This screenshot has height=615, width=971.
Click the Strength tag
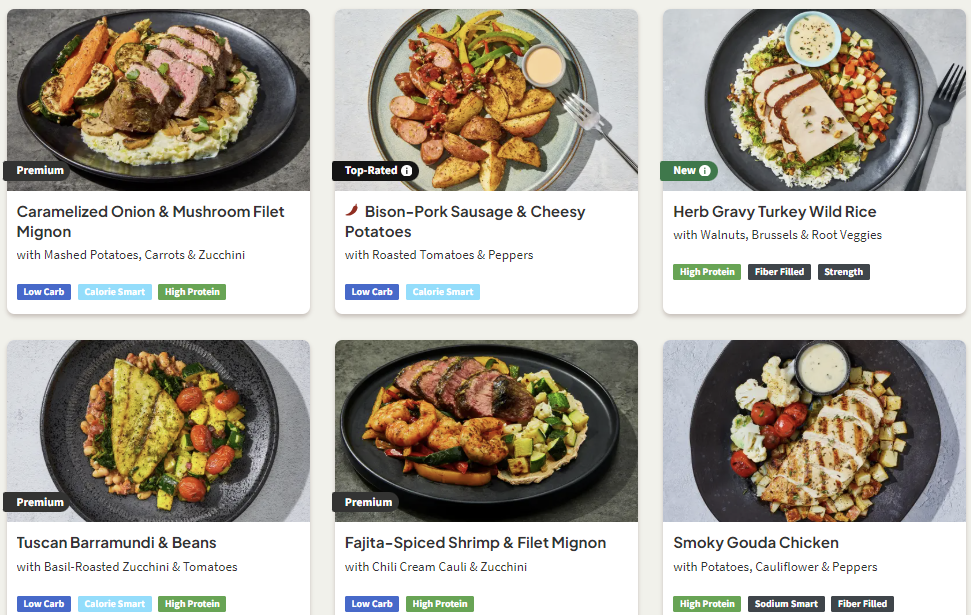843,272
